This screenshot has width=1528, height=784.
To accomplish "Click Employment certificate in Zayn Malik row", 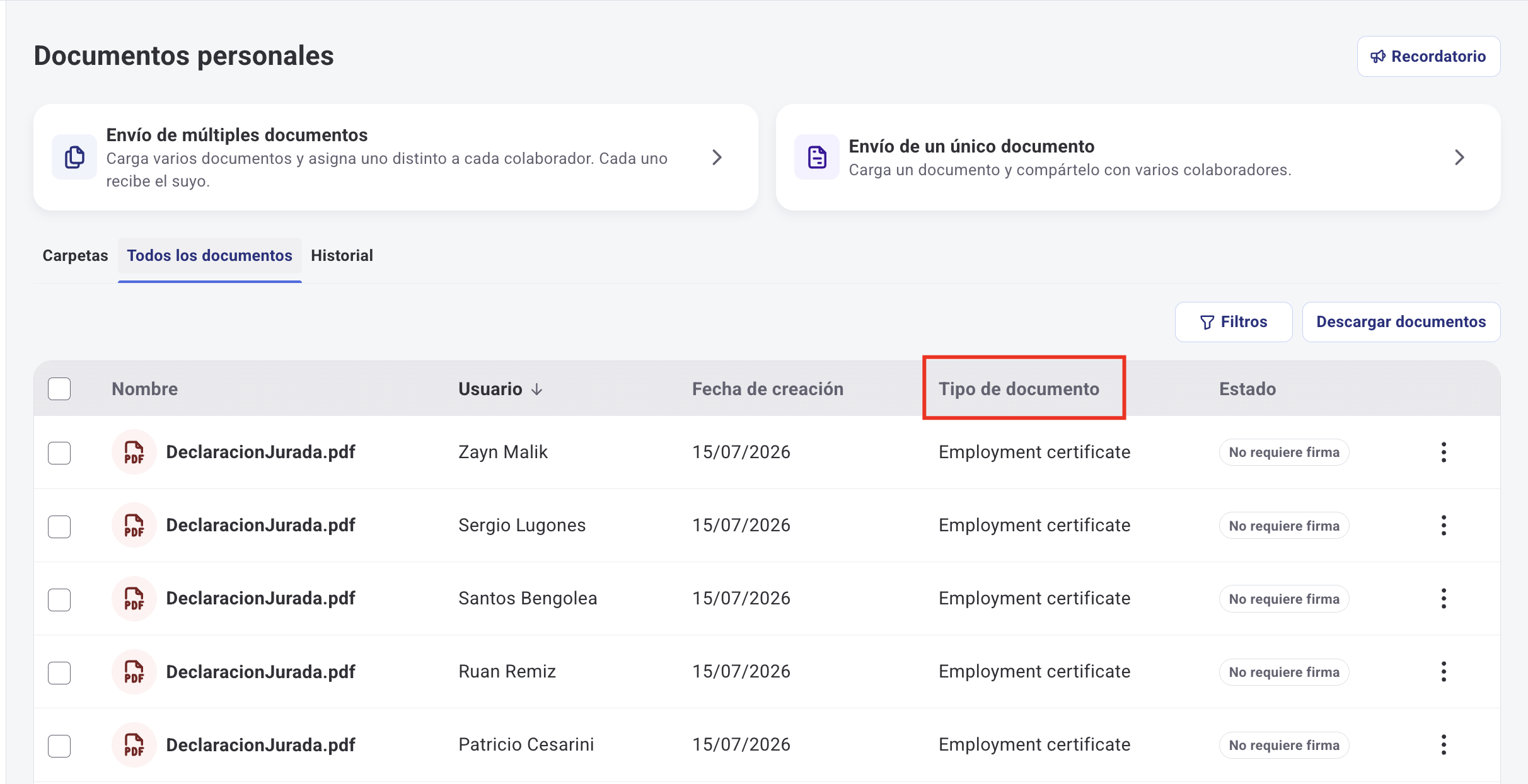I will [x=1034, y=453].
